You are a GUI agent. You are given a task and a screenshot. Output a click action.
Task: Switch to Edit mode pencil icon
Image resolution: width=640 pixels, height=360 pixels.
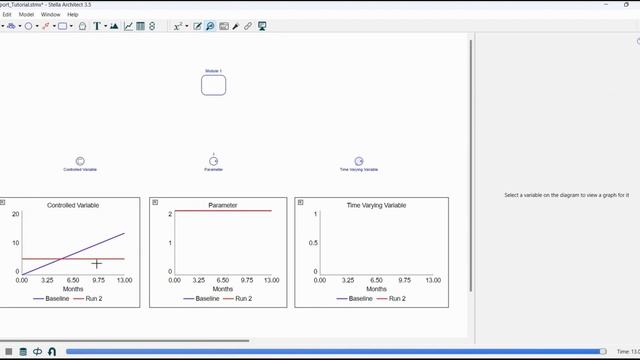click(x=197, y=26)
